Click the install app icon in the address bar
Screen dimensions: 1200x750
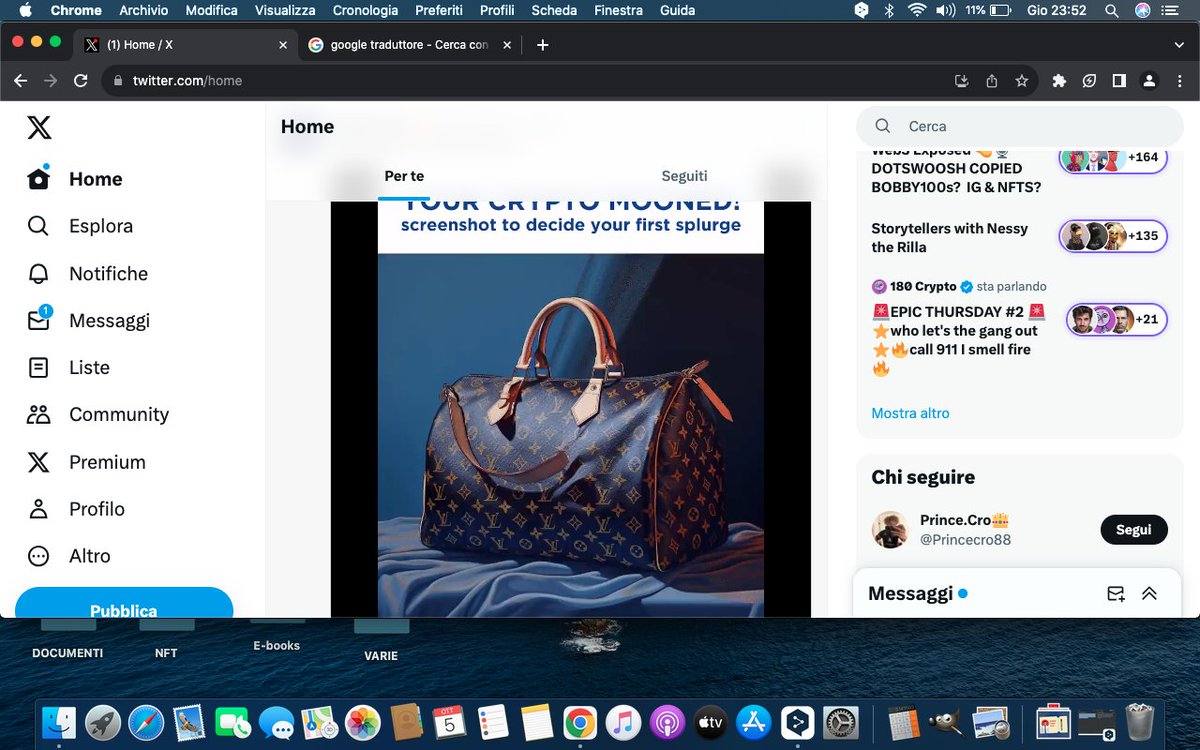click(962, 81)
